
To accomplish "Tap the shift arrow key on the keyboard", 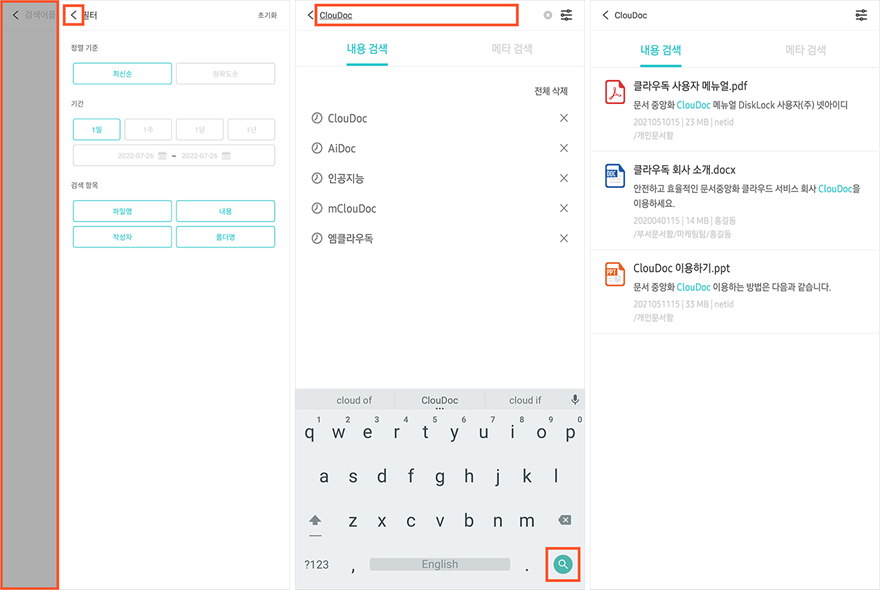I will 315,522.
